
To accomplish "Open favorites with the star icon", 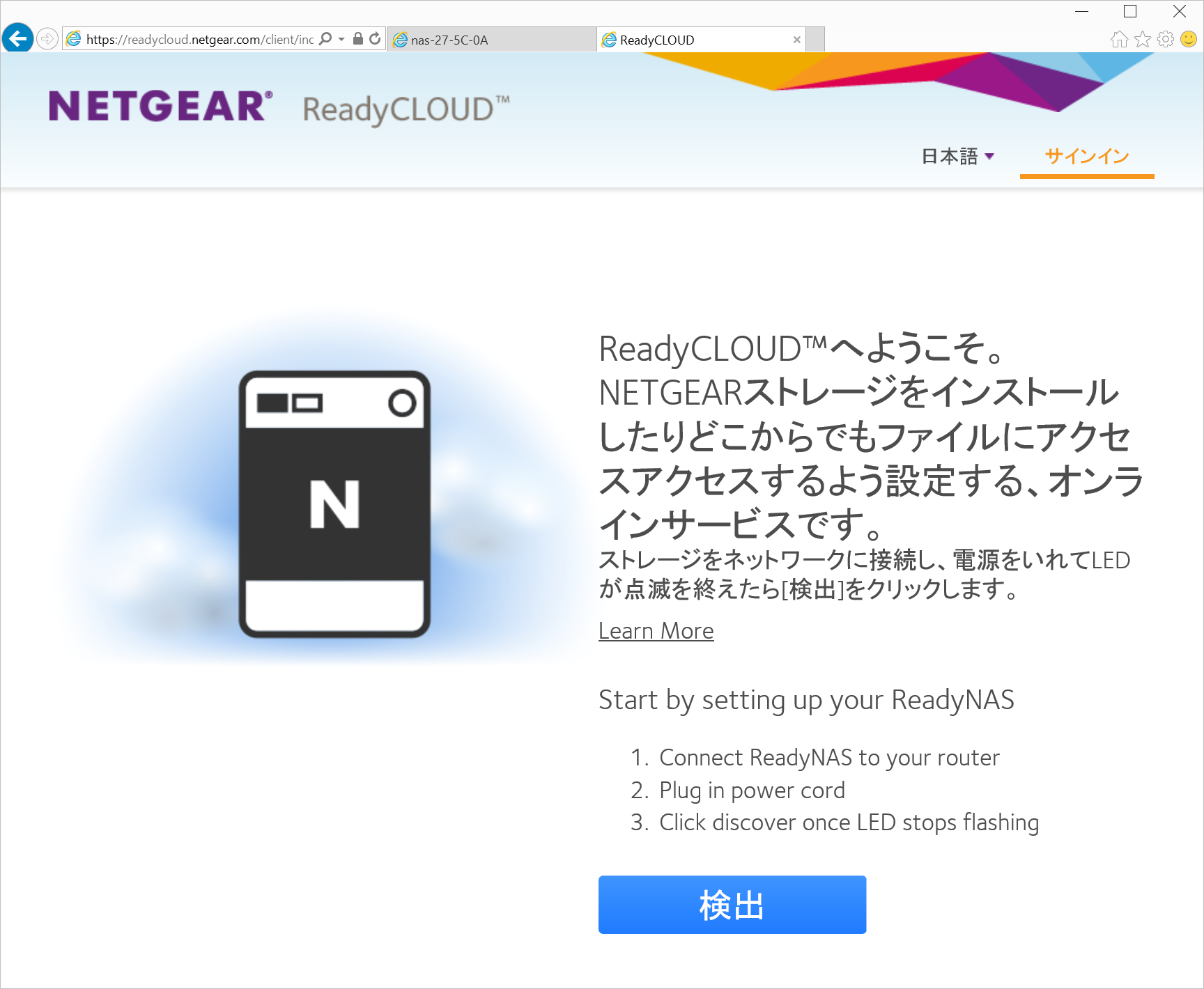I will pyautogui.click(x=1143, y=40).
